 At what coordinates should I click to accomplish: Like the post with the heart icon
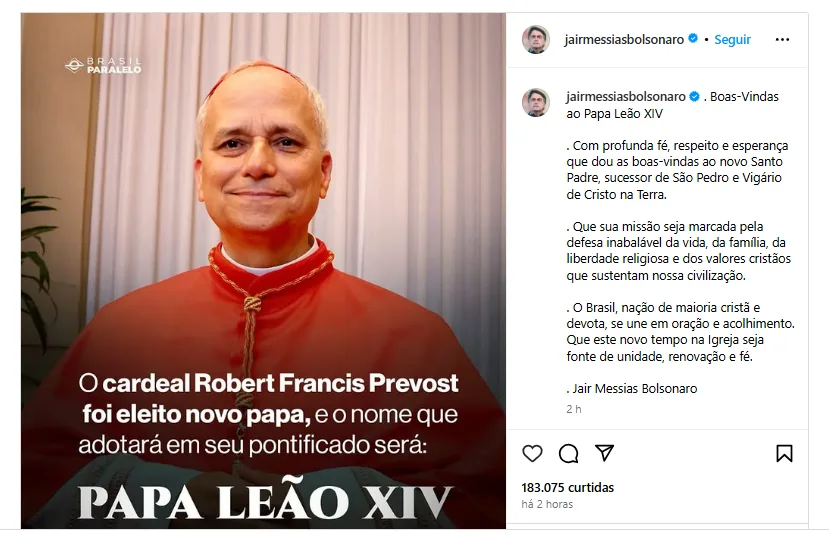tap(532, 453)
